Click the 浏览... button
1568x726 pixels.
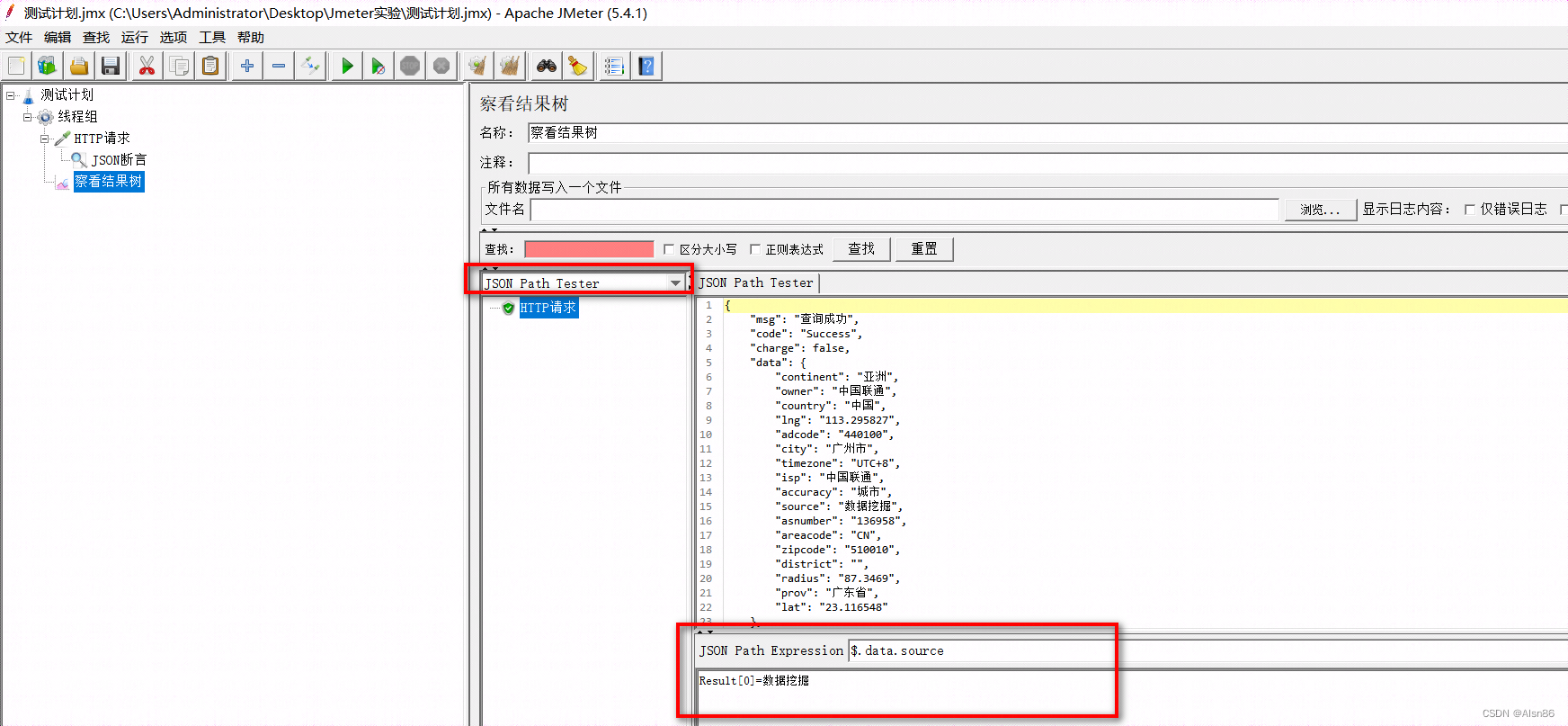pyautogui.click(x=1320, y=210)
